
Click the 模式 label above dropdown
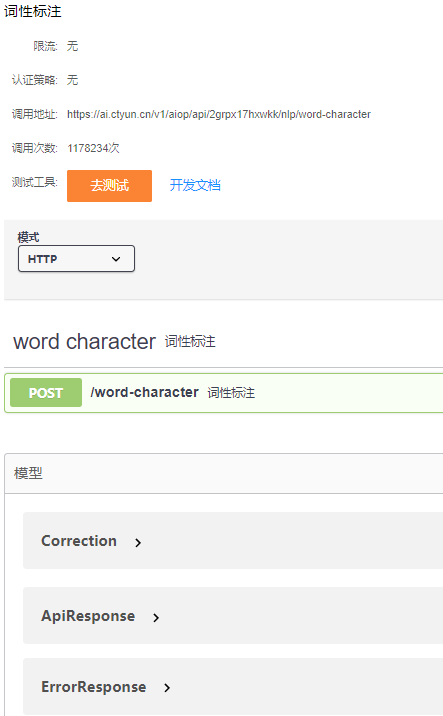pyautogui.click(x=28, y=237)
